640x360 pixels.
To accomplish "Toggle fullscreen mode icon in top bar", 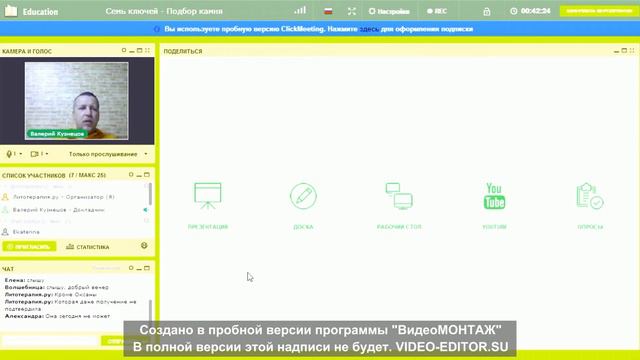I will click(352, 11).
